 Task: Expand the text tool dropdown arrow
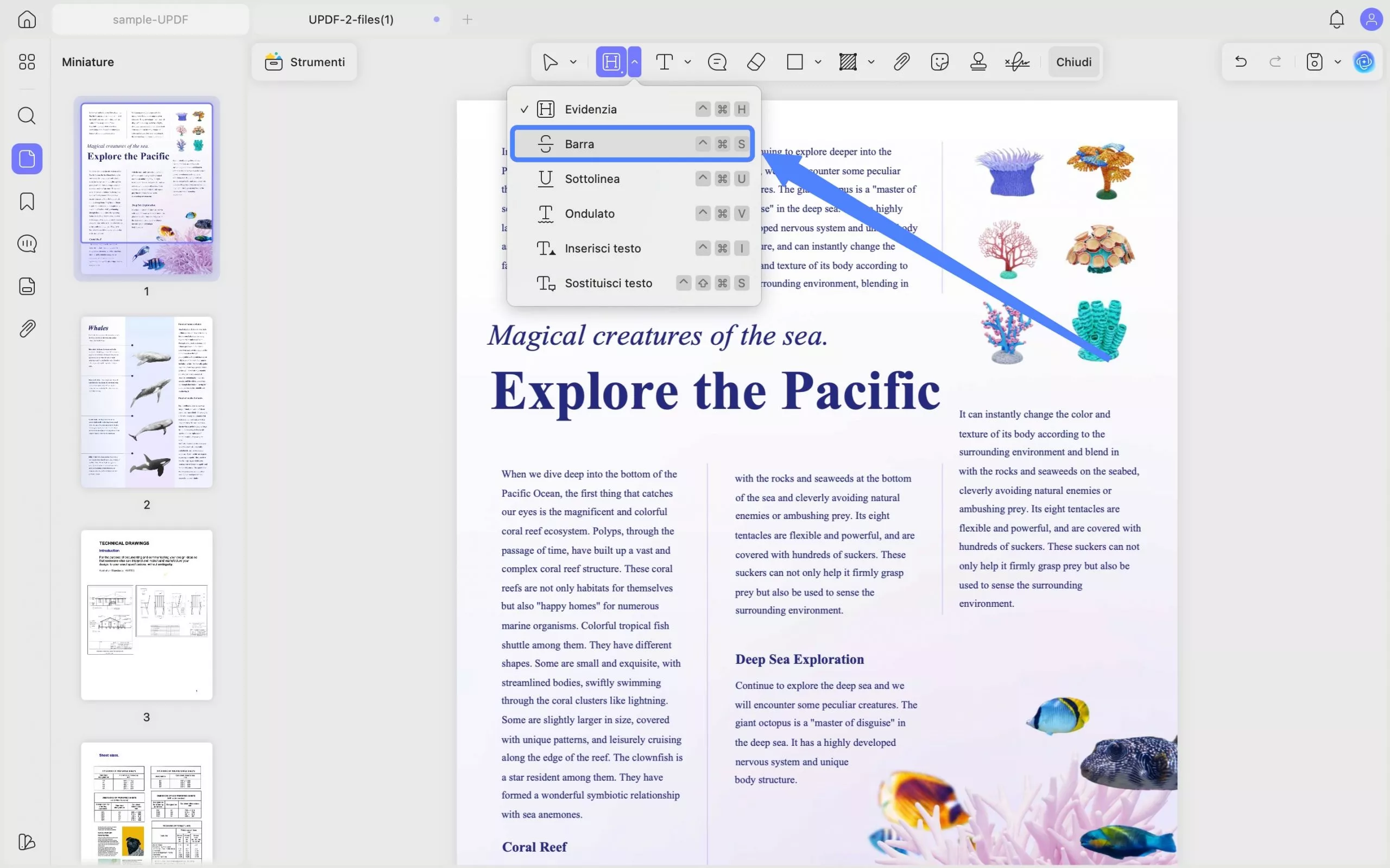pyautogui.click(x=687, y=62)
